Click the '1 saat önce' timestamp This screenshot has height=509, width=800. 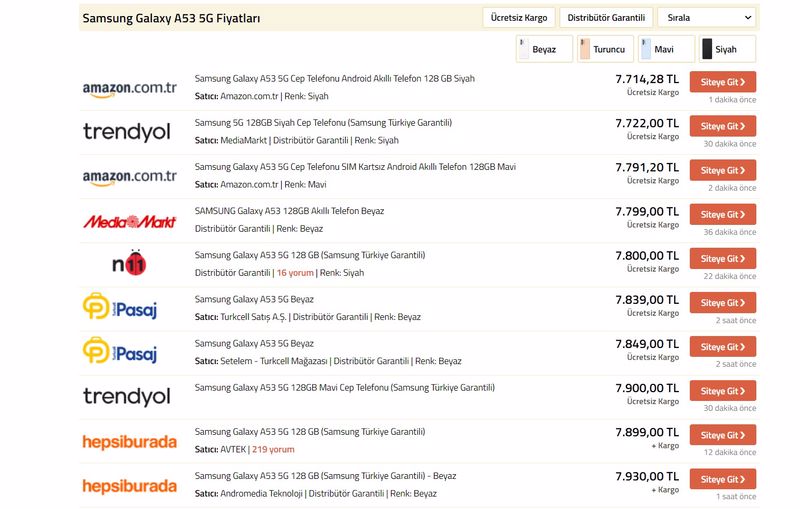click(736, 497)
